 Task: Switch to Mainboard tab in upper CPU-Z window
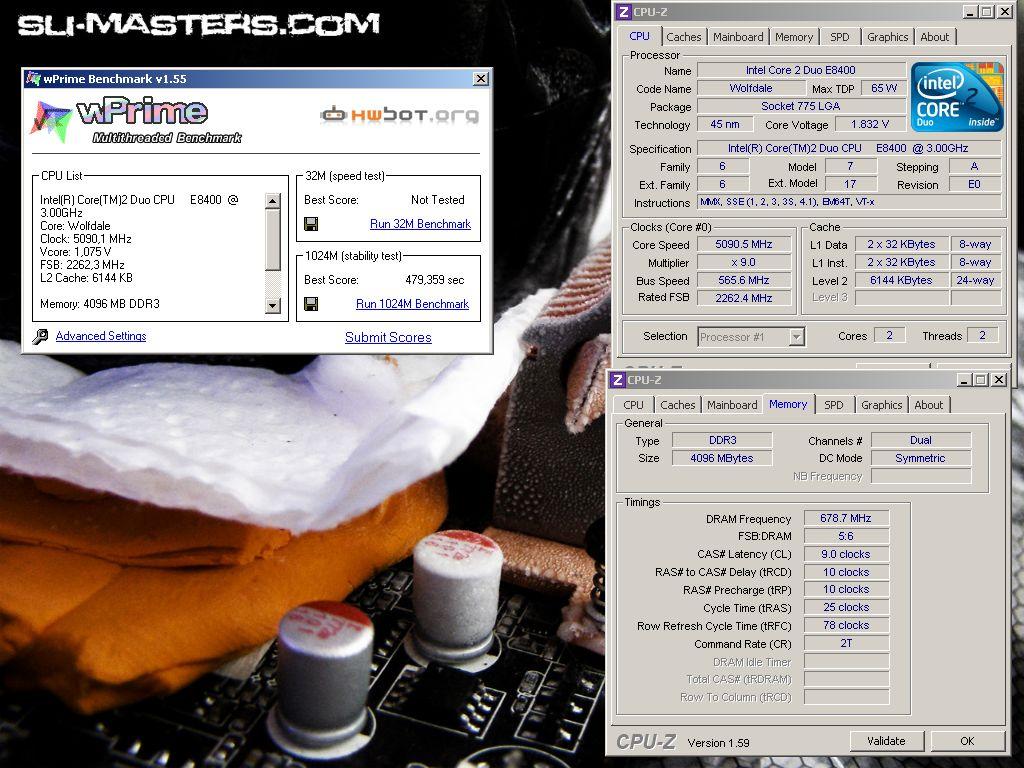pyautogui.click(x=738, y=37)
